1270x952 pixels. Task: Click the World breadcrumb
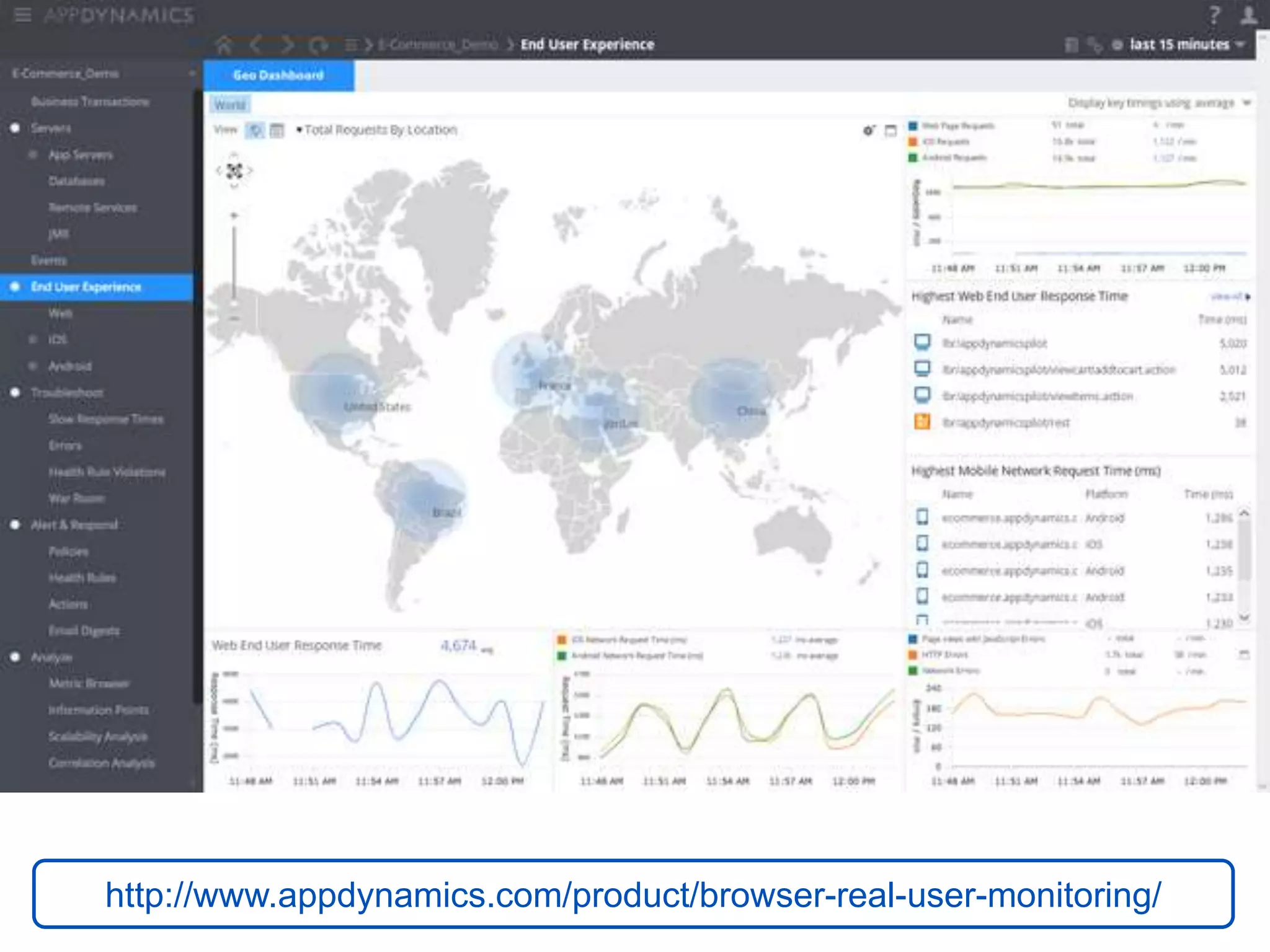pos(229,105)
